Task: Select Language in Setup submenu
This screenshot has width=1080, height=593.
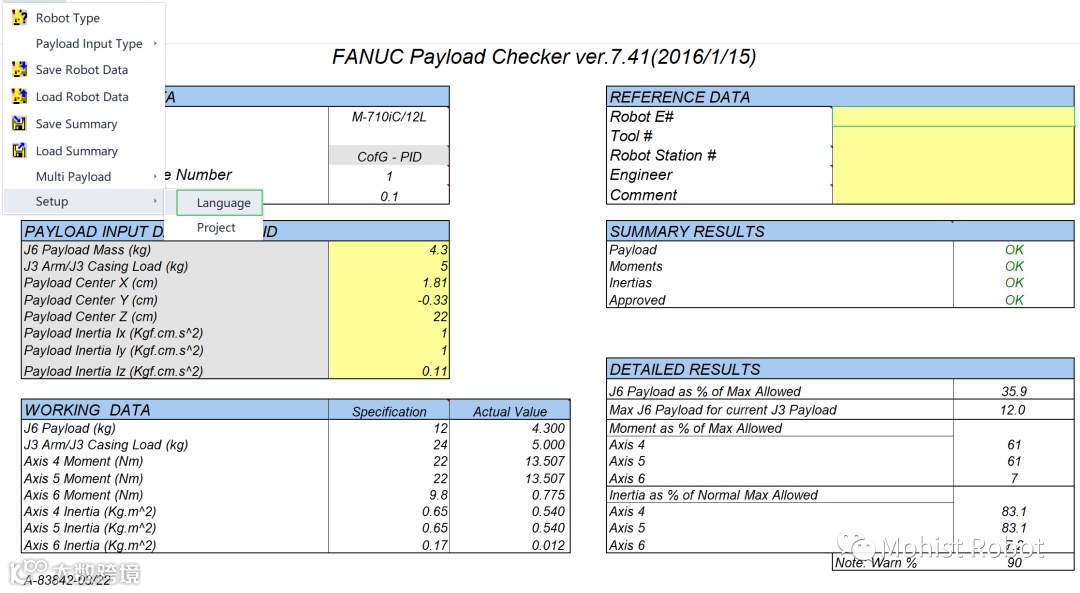Action: 220,202
